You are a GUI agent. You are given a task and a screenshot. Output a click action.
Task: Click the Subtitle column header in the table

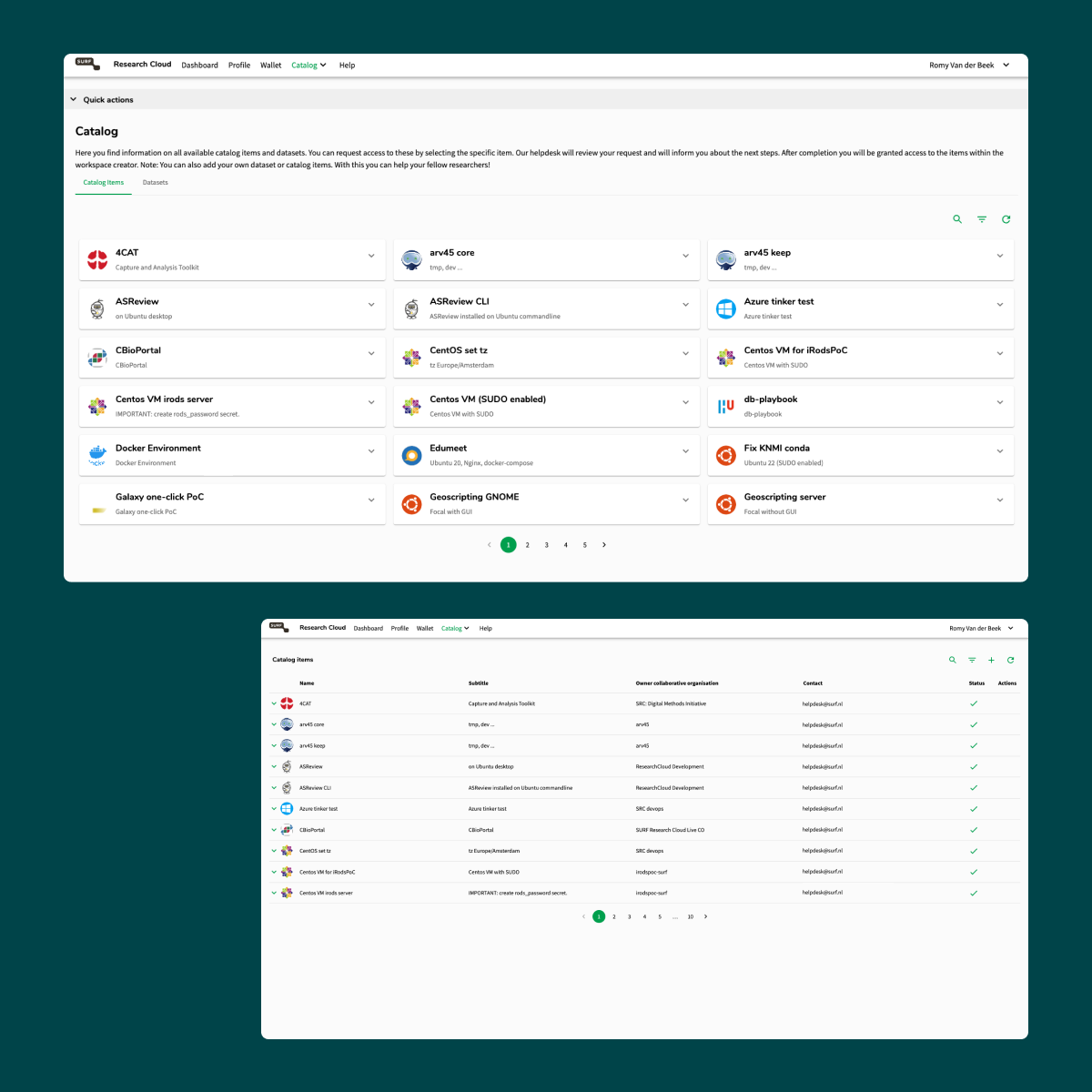pos(479,682)
